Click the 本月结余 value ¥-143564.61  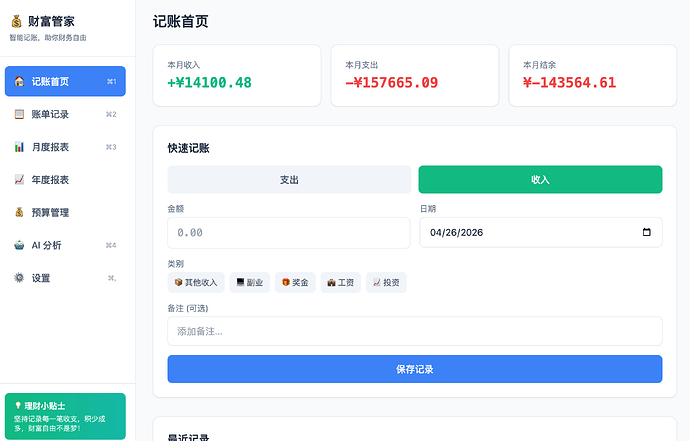click(x=569, y=82)
